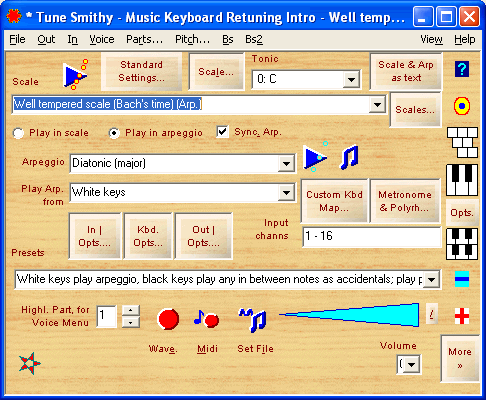Click the Scale & Arp as text button
The image size is (486, 400).
[x=406, y=71]
